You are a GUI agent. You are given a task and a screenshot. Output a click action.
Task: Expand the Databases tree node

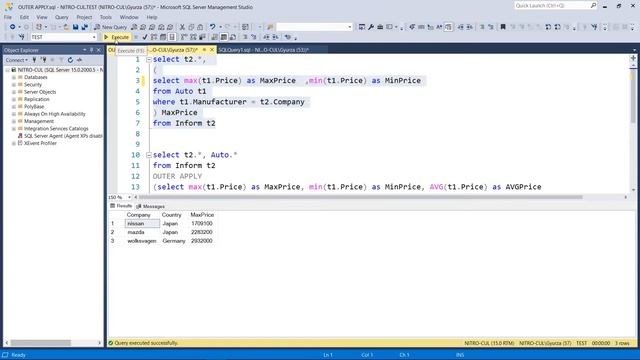point(14,77)
